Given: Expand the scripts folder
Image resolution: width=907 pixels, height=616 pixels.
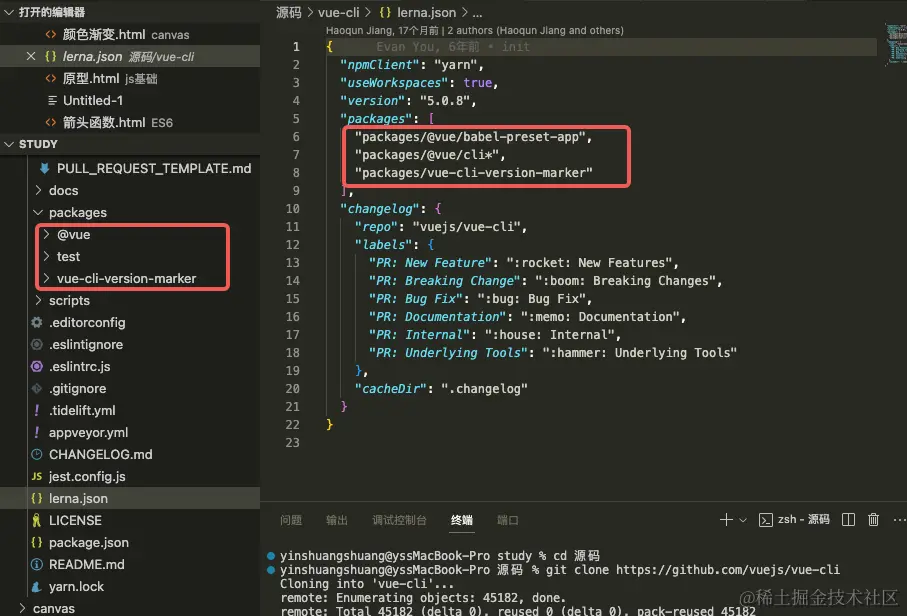Looking at the screenshot, I should 38,300.
